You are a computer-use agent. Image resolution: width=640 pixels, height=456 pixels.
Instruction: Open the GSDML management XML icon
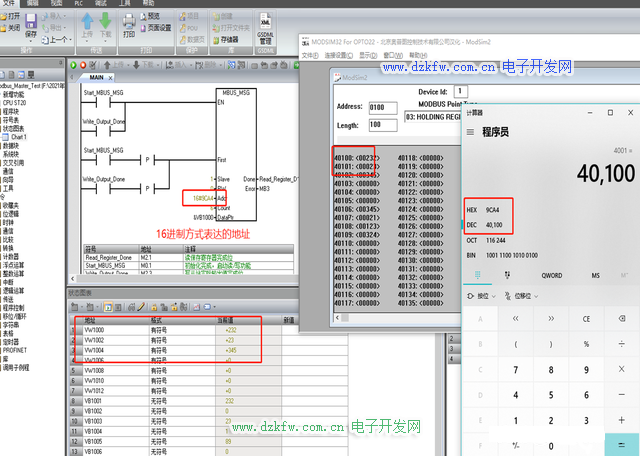265,22
